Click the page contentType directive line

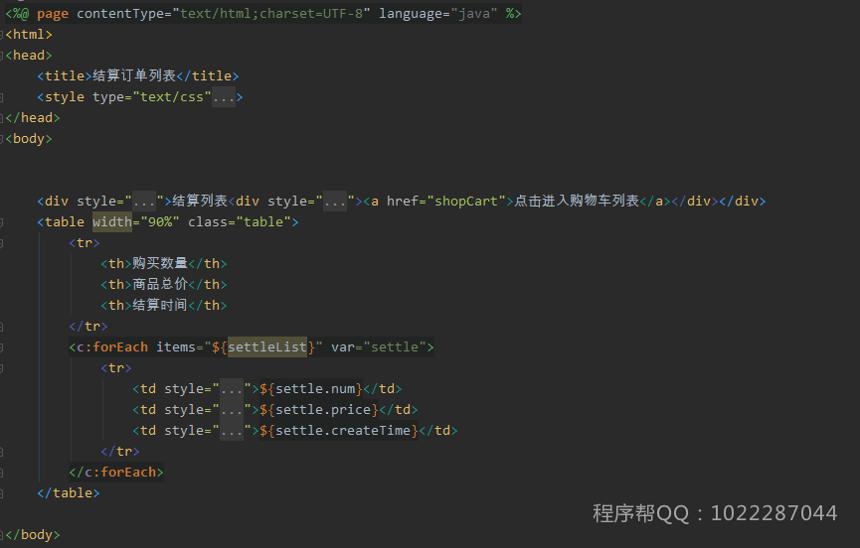pyautogui.click(x=263, y=14)
